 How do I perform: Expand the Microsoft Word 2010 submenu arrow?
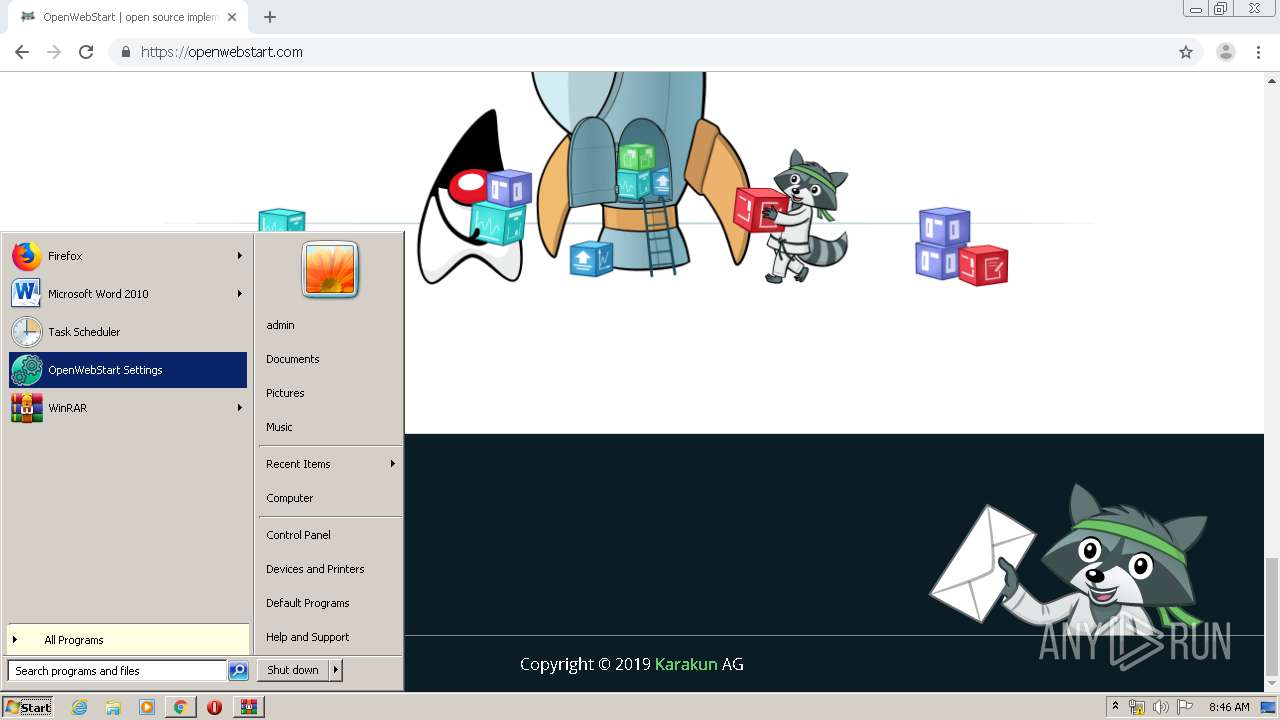(x=239, y=294)
